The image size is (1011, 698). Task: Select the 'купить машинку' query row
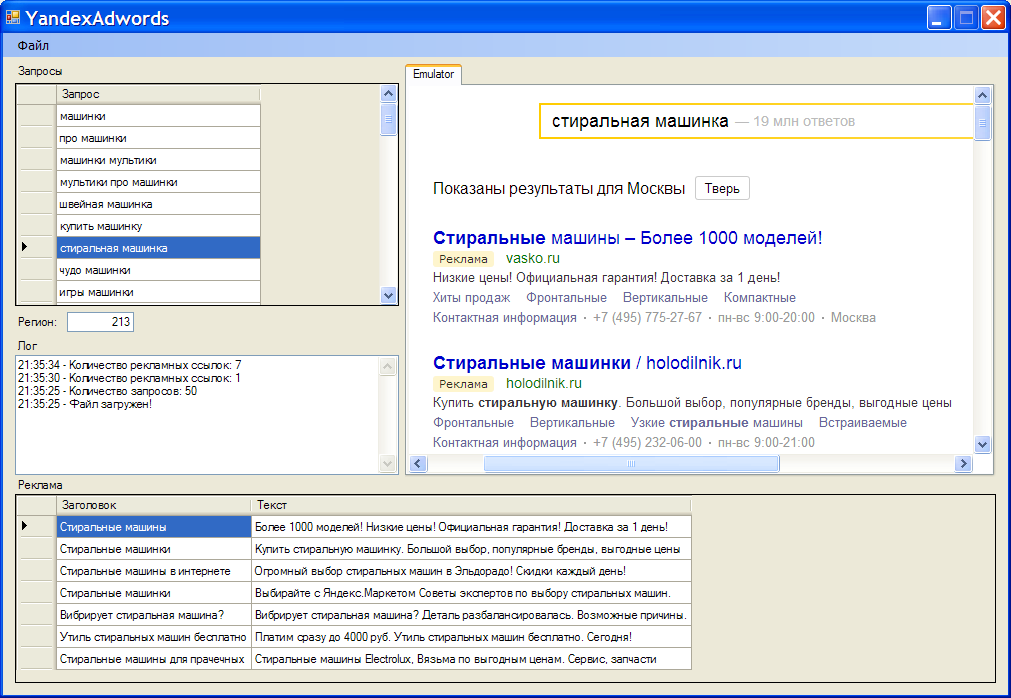tap(158, 226)
